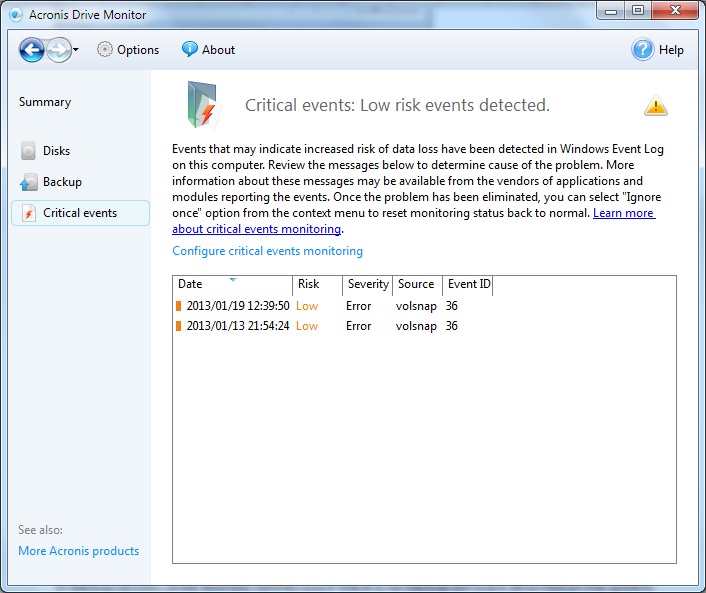Click the Acronis Drive Monitor title bar icon
Image resolution: width=706 pixels, height=593 pixels.
(x=16, y=15)
